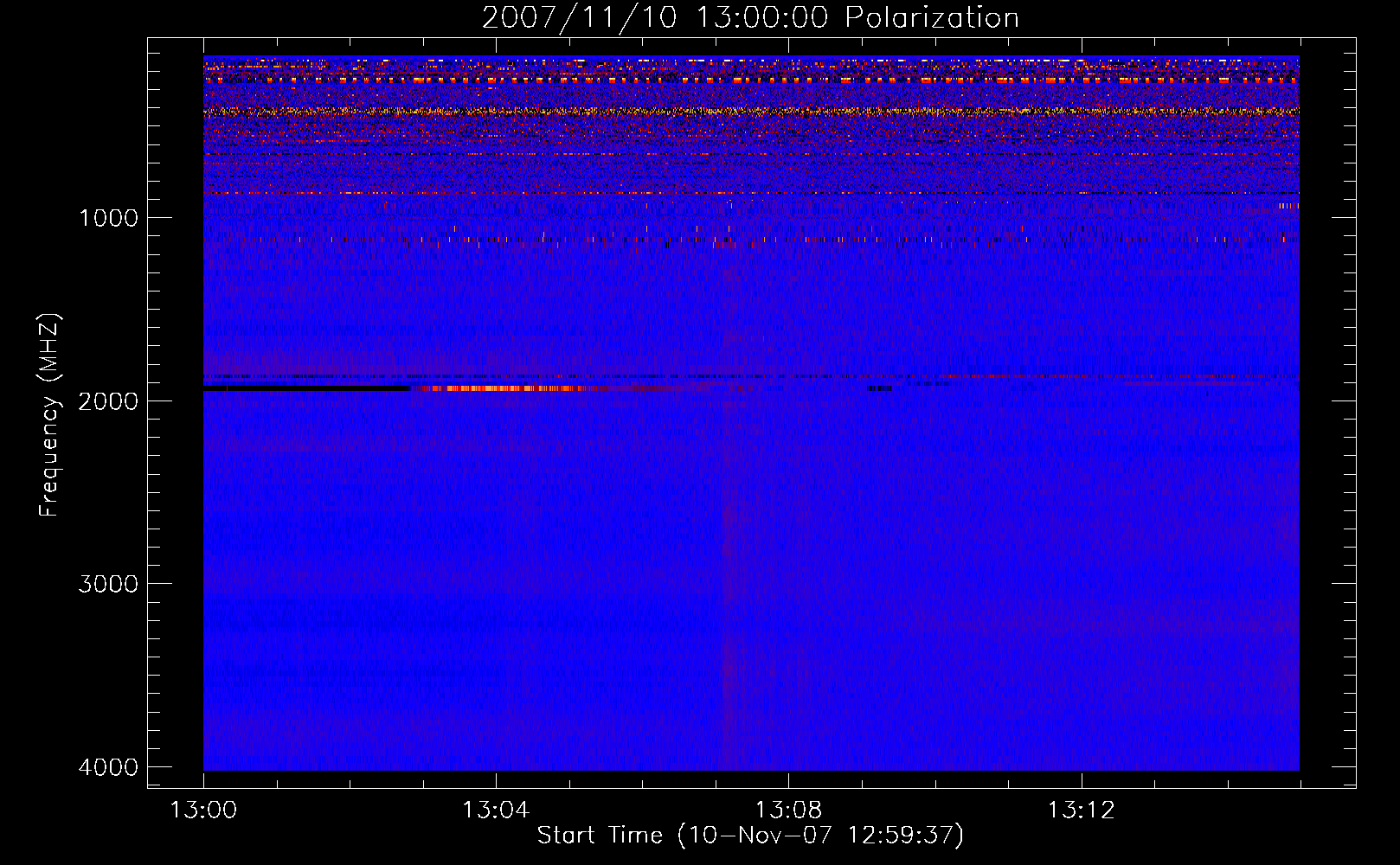1400x865 pixels.
Task: Click the 4000 frequency tick label
Action: (x=108, y=767)
